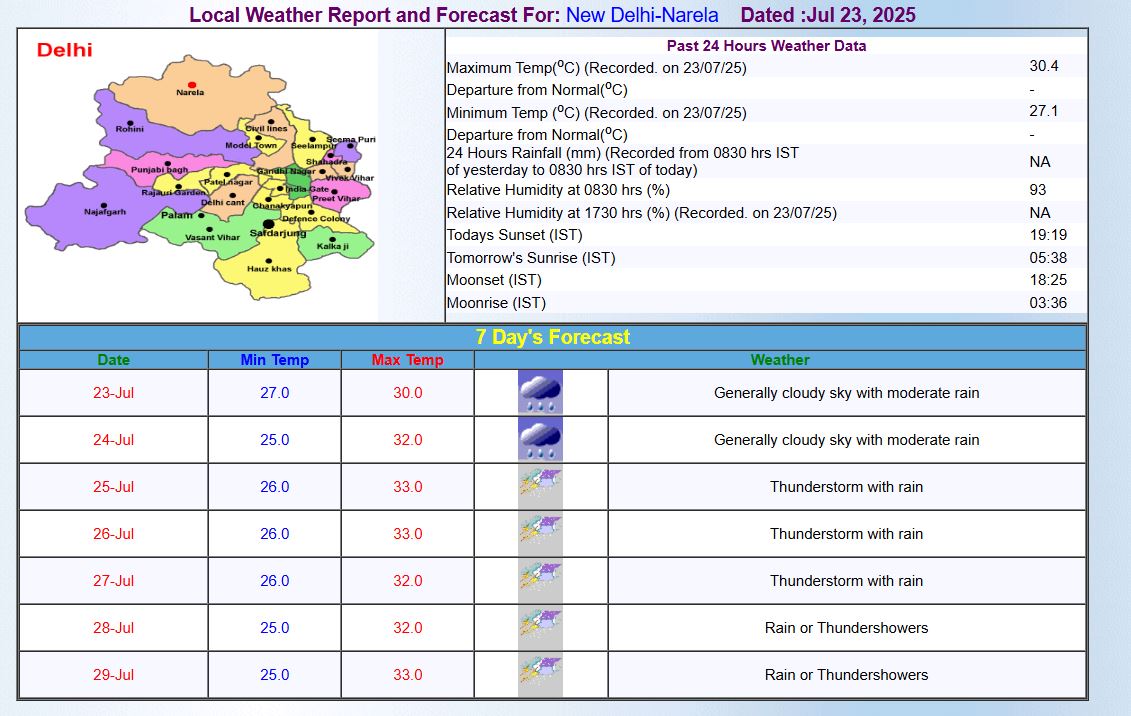This screenshot has height=716, width=1131.
Task: Click the red Narela marker on the map
Action: [192, 85]
